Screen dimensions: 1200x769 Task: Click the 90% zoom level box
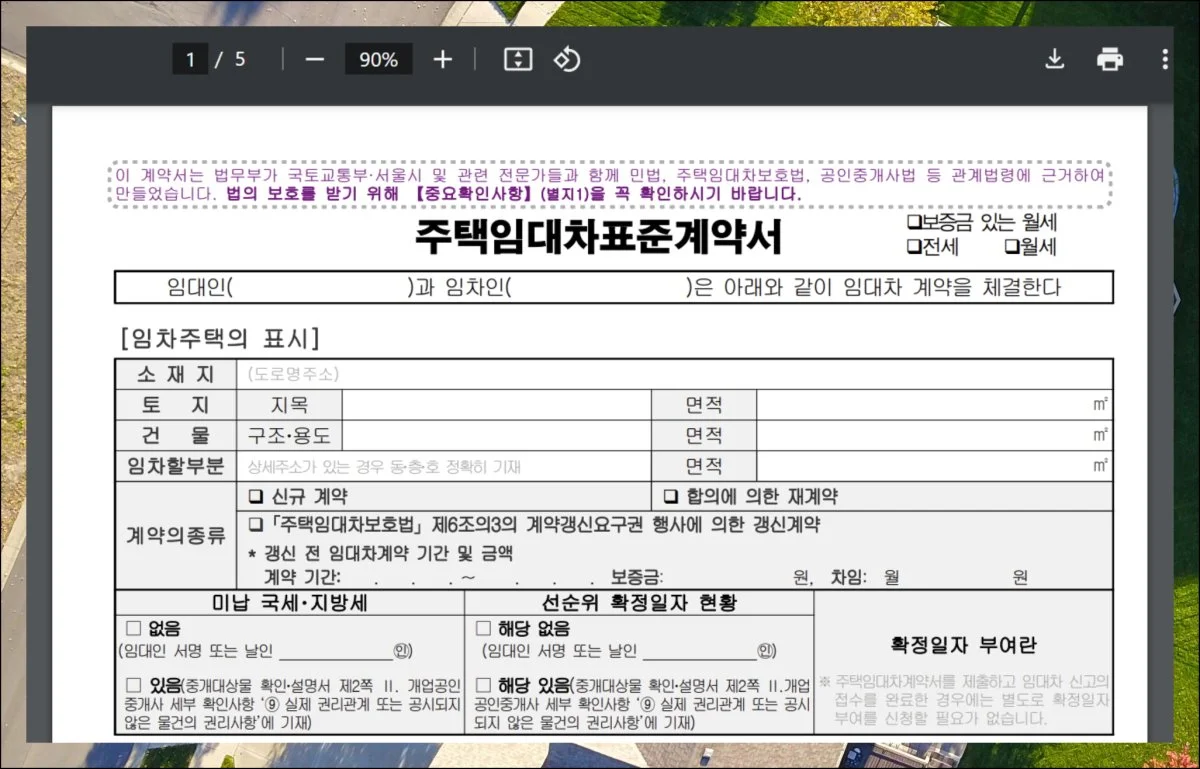[378, 60]
